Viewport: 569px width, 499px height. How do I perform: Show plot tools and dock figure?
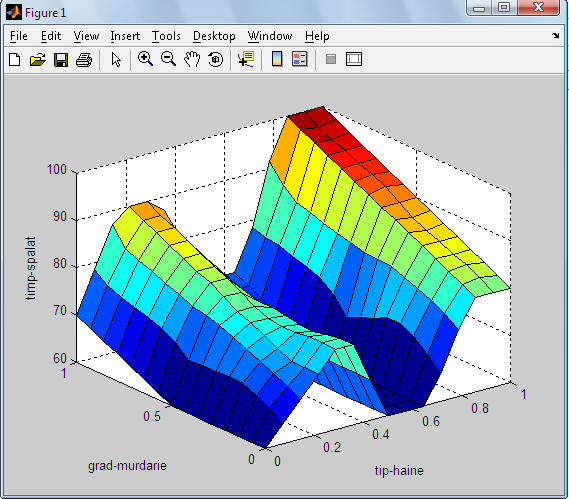coord(354,59)
